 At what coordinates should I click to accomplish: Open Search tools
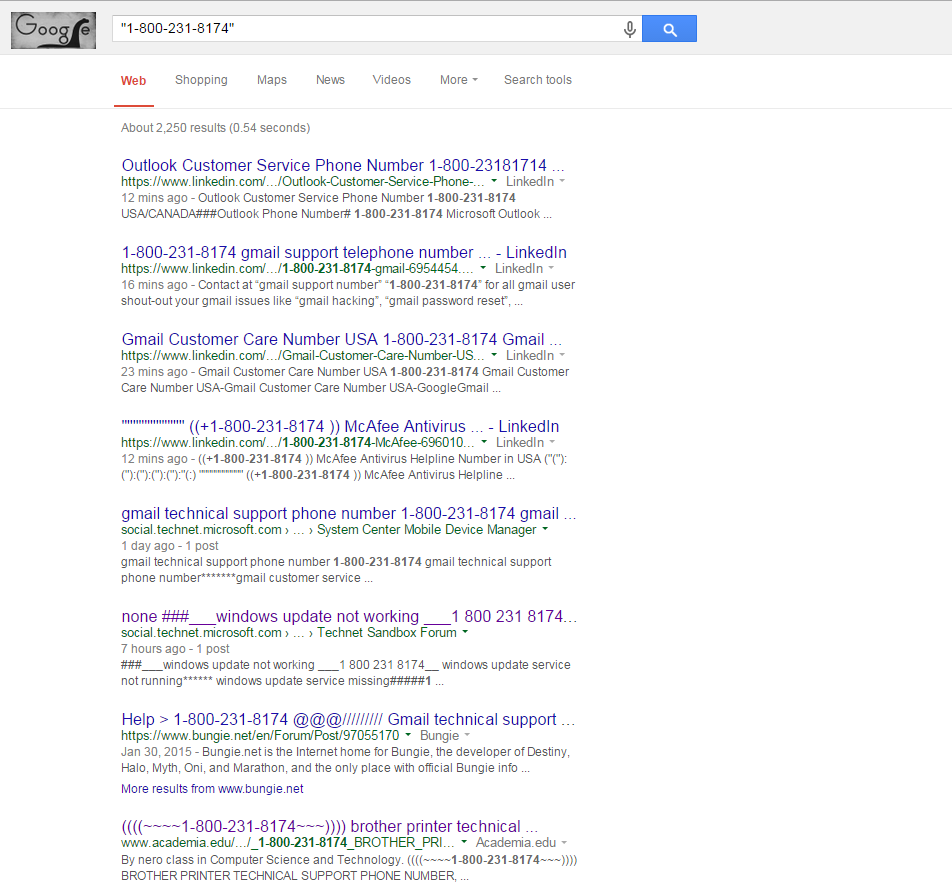[x=537, y=80]
